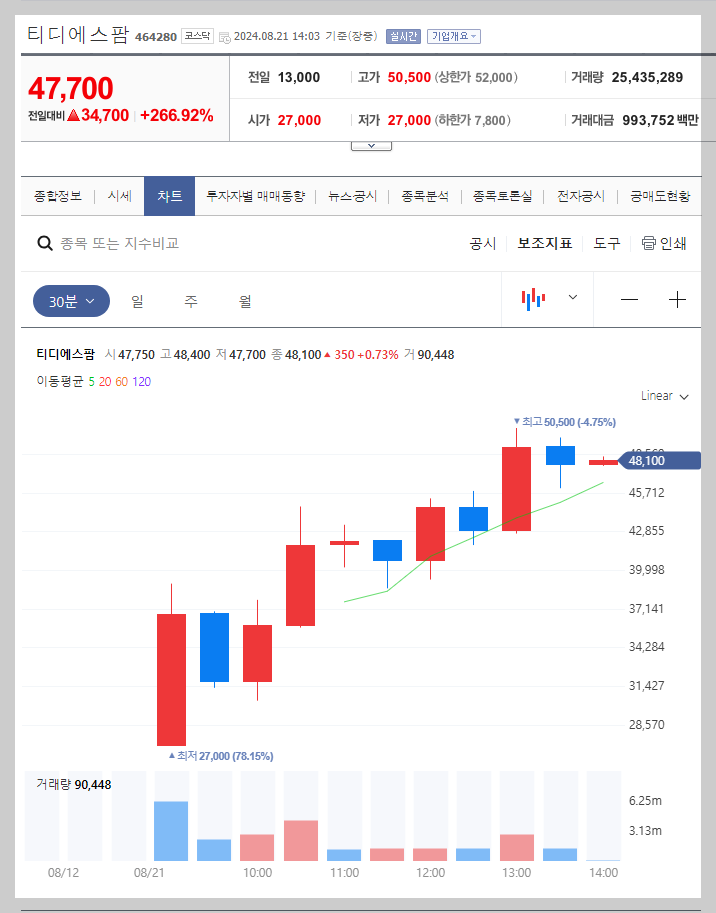Image resolution: width=716 pixels, height=913 pixels.
Task: Click the candlestick chart type icon
Action: pyautogui.click(x=534, y=298)
